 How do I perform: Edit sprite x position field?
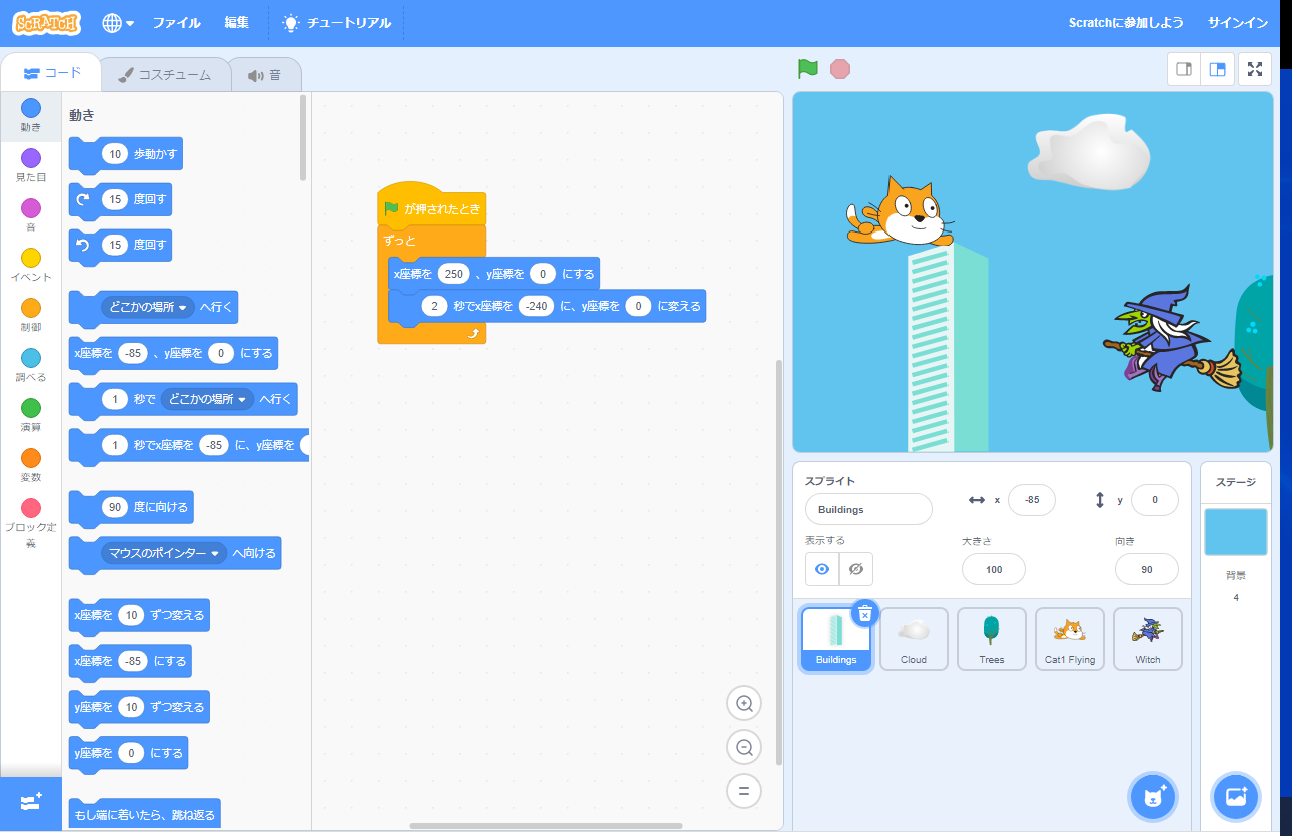click(x=1032, y=500)
